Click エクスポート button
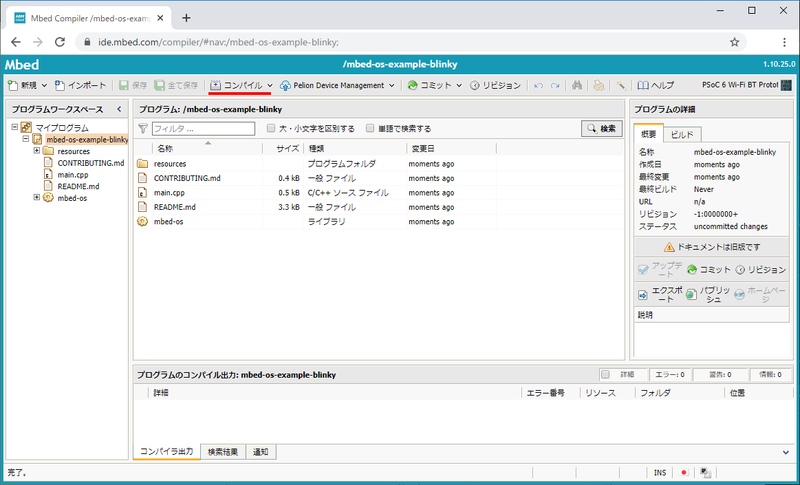Image resolution: width=800 pixels, height=485 pixels. pyautogui.click(x=661, y=294)
